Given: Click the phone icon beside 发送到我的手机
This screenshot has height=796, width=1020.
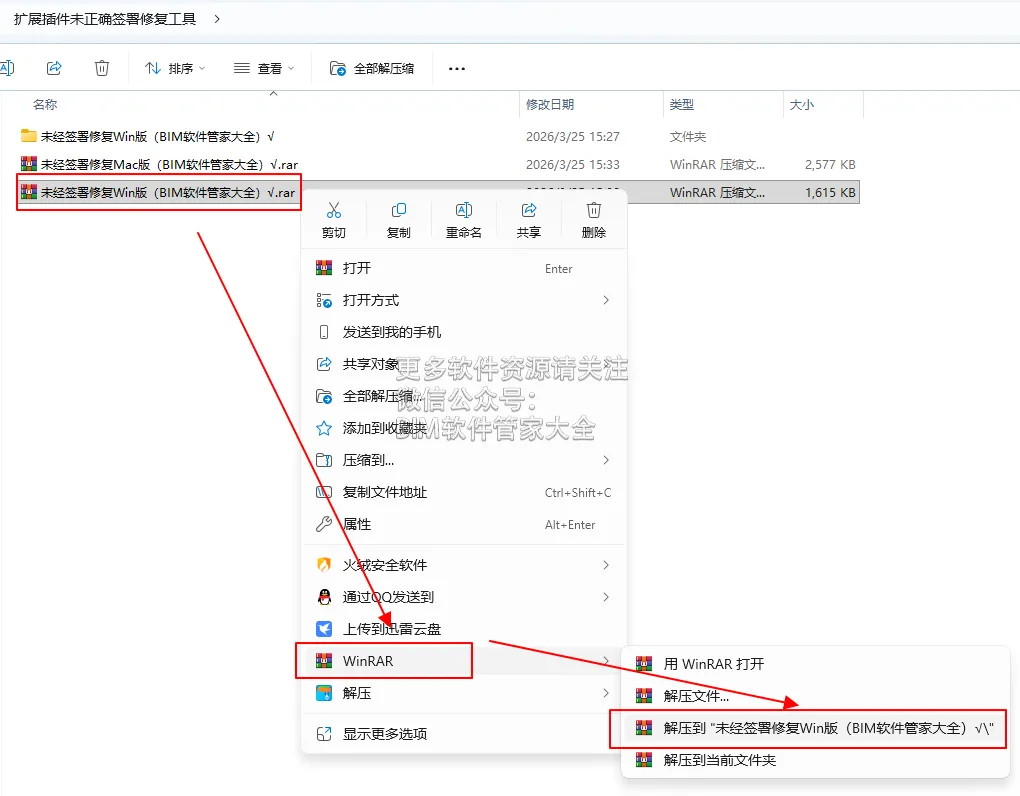Looking at the screenshot, I should tap(324, 332).
